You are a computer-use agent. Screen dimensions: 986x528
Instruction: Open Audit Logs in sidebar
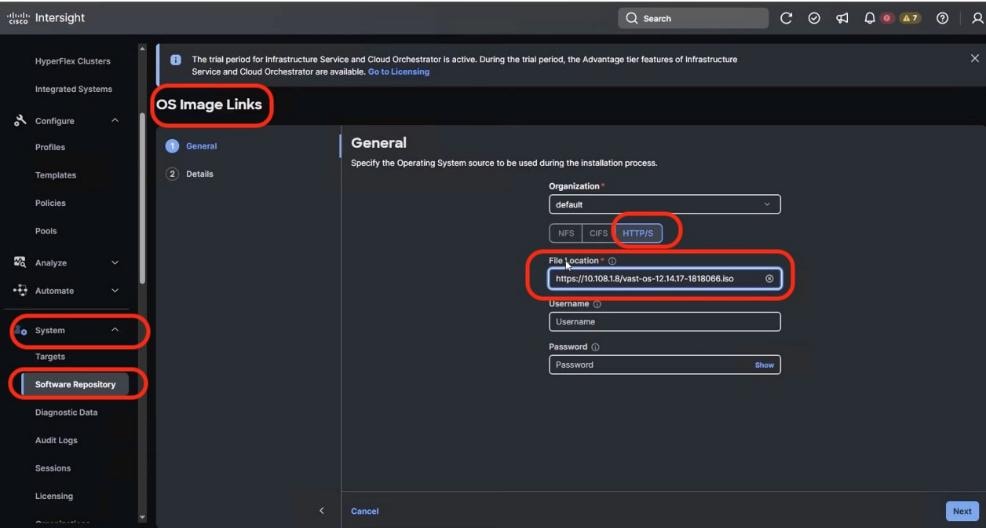pos(56,441)
